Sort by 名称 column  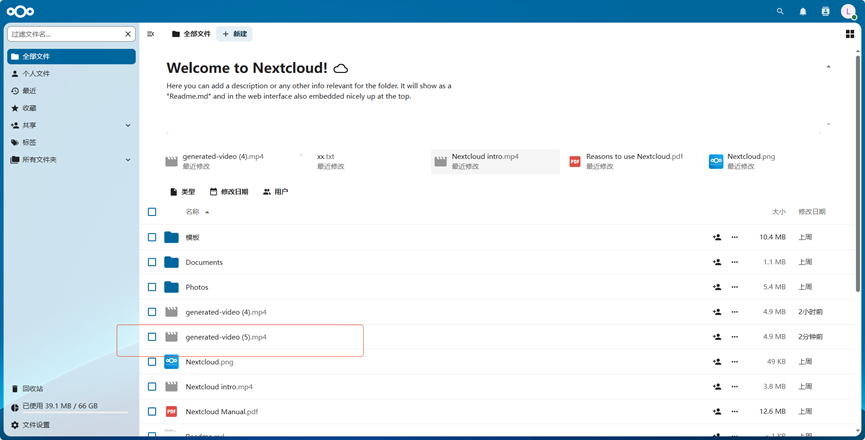click(197, 212)
